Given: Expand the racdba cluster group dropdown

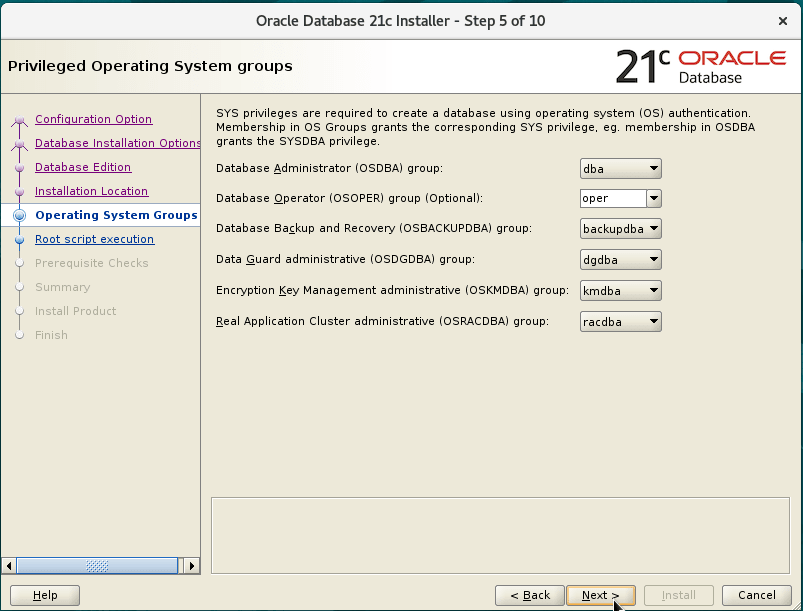Looking at the screenshot, I should point(620,322).
